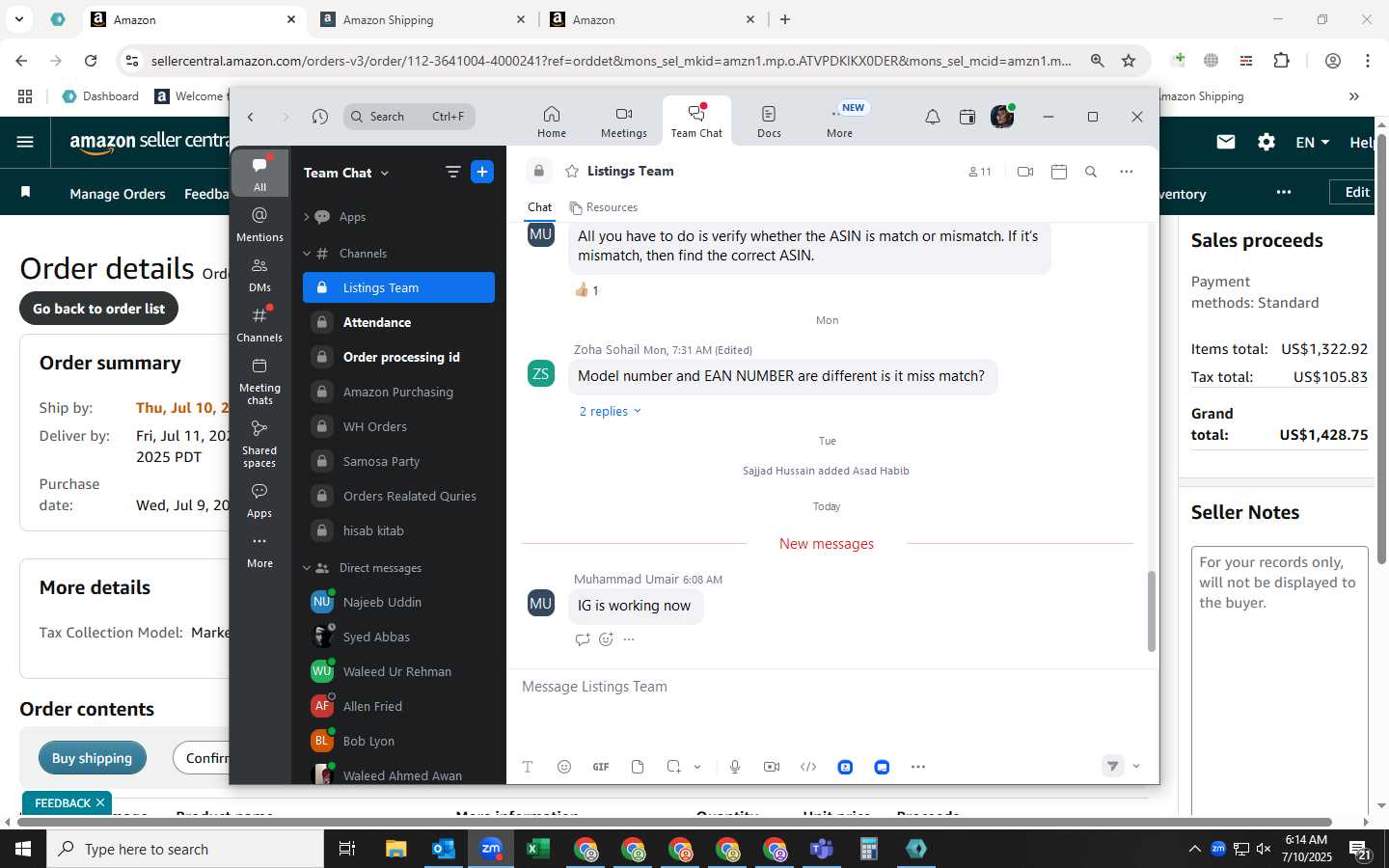The width and height of the screenshot is (1389, 868).
Task: Open More in Zoom sidebar
Action: coord(259,551)
